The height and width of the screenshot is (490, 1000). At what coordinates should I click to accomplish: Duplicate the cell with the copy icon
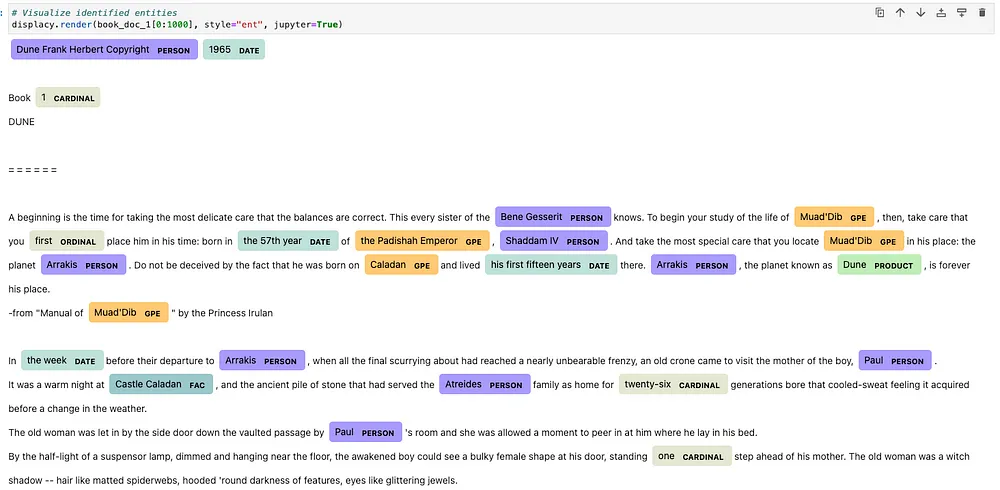click(x=879, y=13)
